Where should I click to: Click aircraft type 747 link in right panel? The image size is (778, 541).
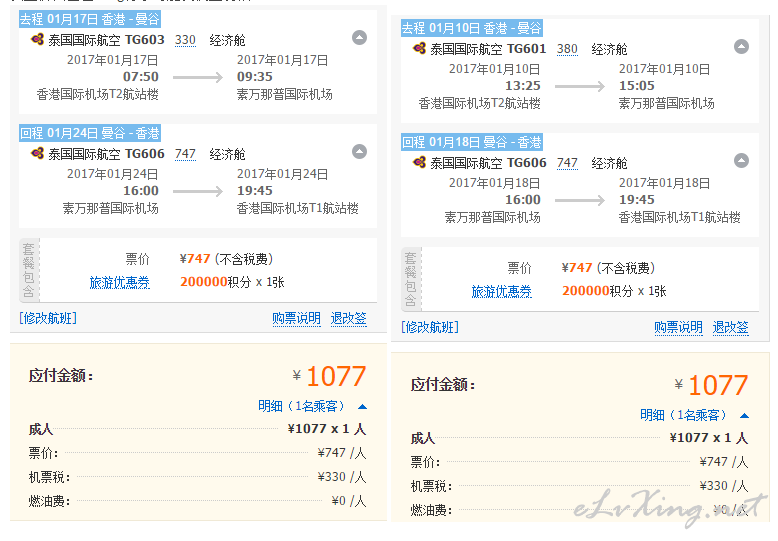pos(567,163)
